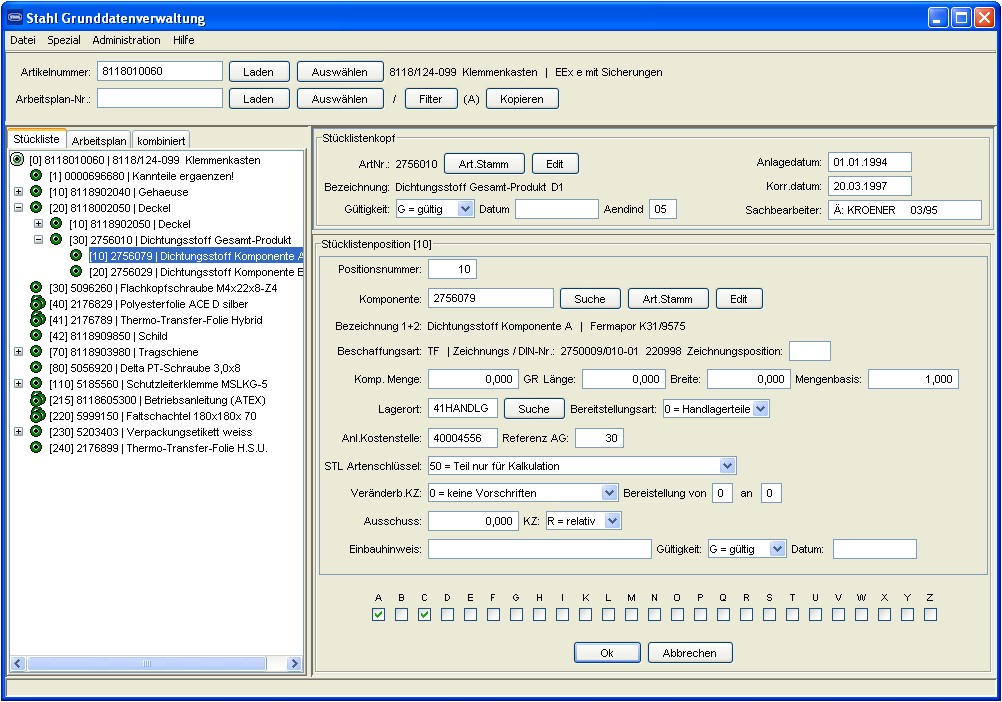The image size is (1002, 702).
Task: Open the Spezial menu
Action: 64,40
